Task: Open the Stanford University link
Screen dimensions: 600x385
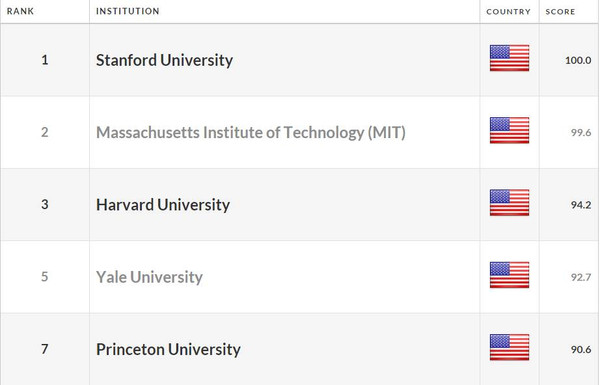Action: pos(164,60)
